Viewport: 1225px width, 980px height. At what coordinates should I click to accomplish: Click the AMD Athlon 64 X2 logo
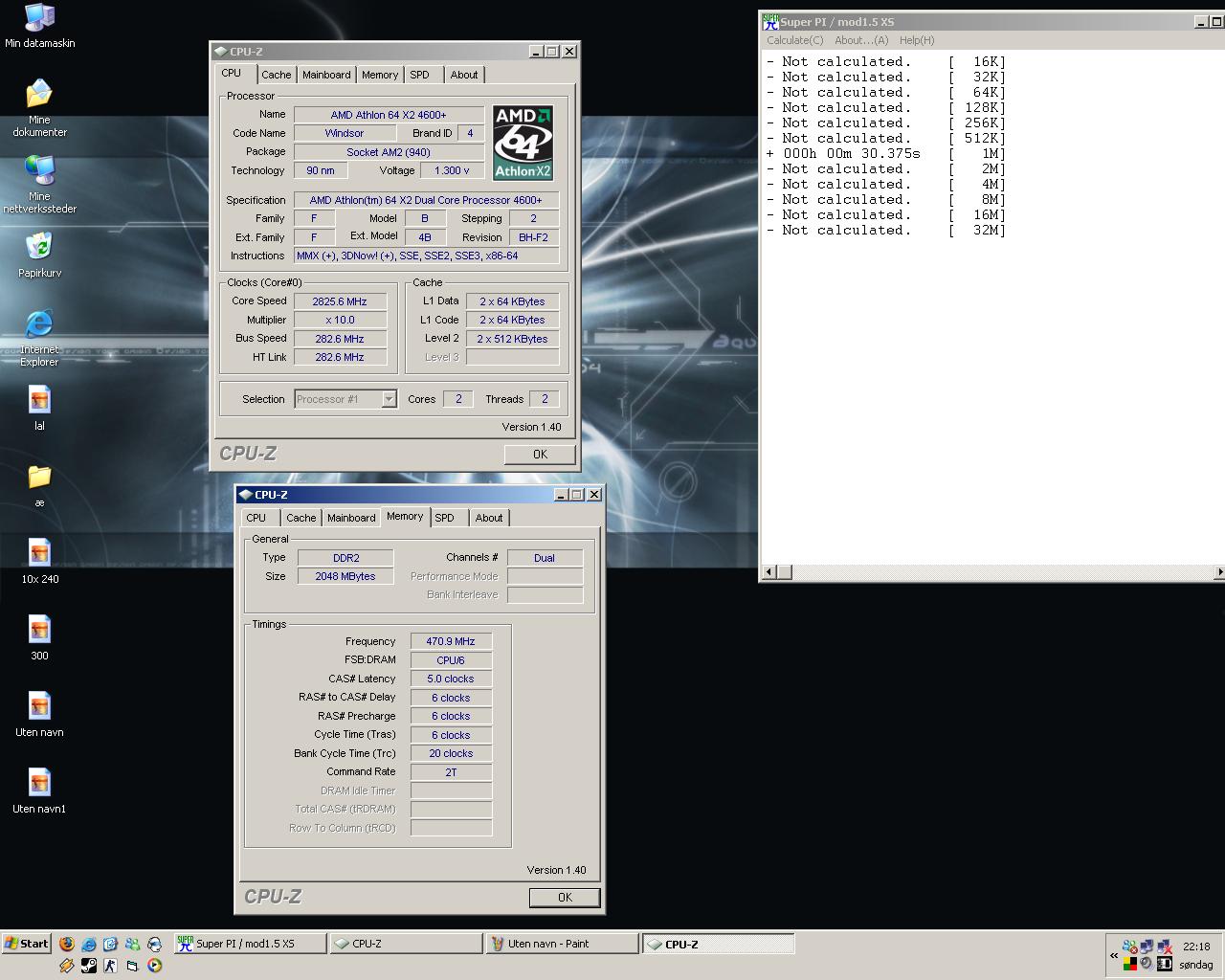click(x=523, y=143)
